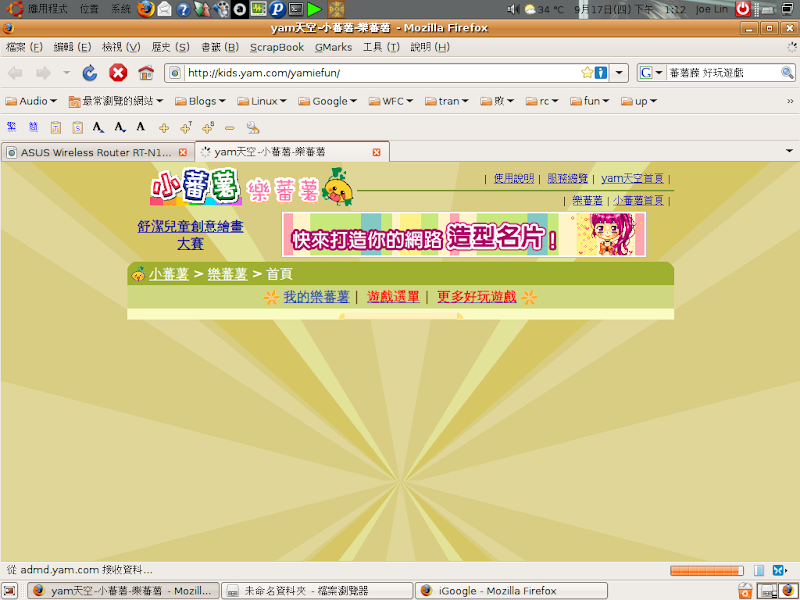Convert page to Traditional Chinese (繁) icon
The width and height of the screenshot is (800, 600).
[11, 127]
